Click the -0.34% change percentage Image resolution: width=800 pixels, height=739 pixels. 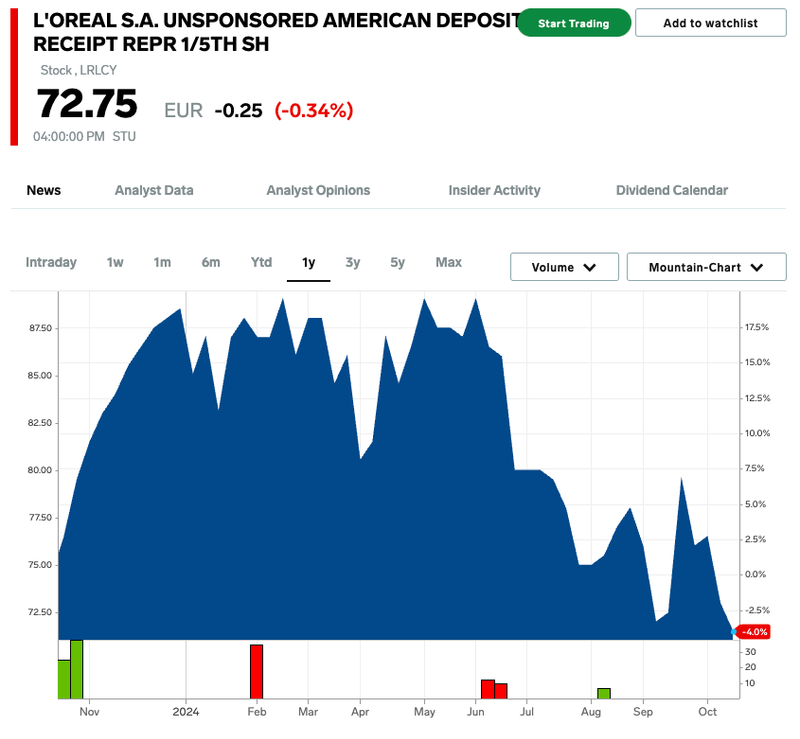[314, 111]
